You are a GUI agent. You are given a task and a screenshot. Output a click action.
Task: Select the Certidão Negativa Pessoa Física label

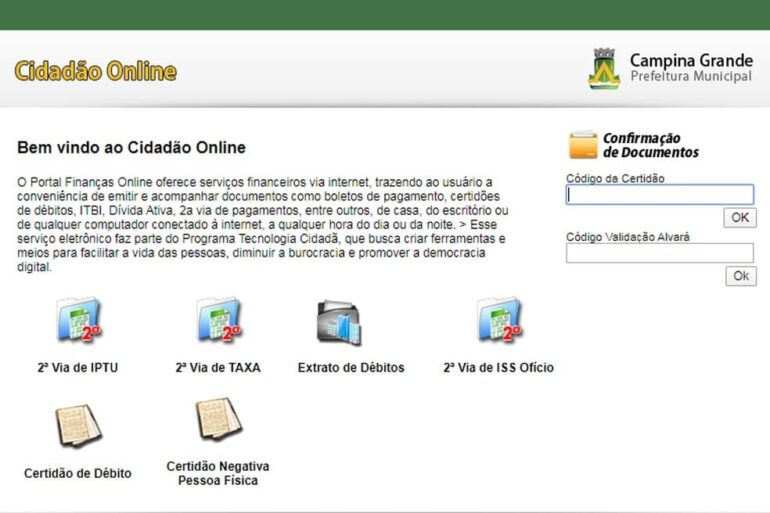(x=218, y=473)
